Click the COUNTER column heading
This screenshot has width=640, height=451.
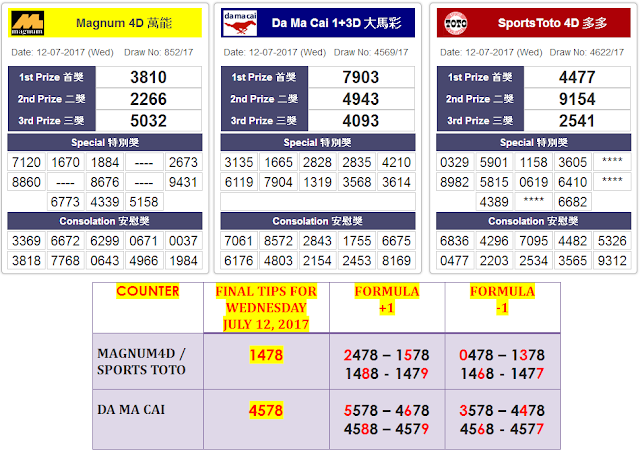click(148, 291)
